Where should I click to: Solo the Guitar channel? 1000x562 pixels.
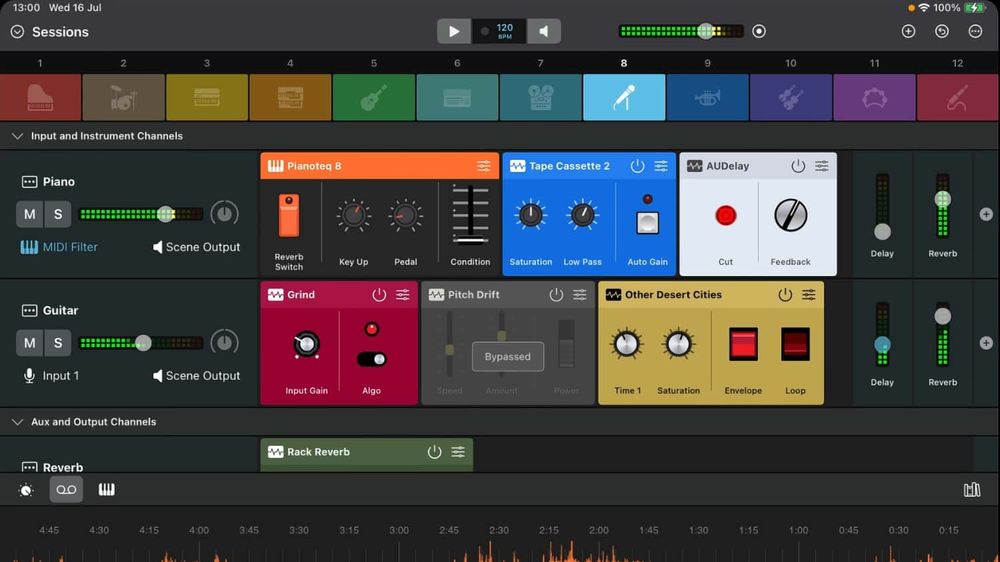(57, 343)
